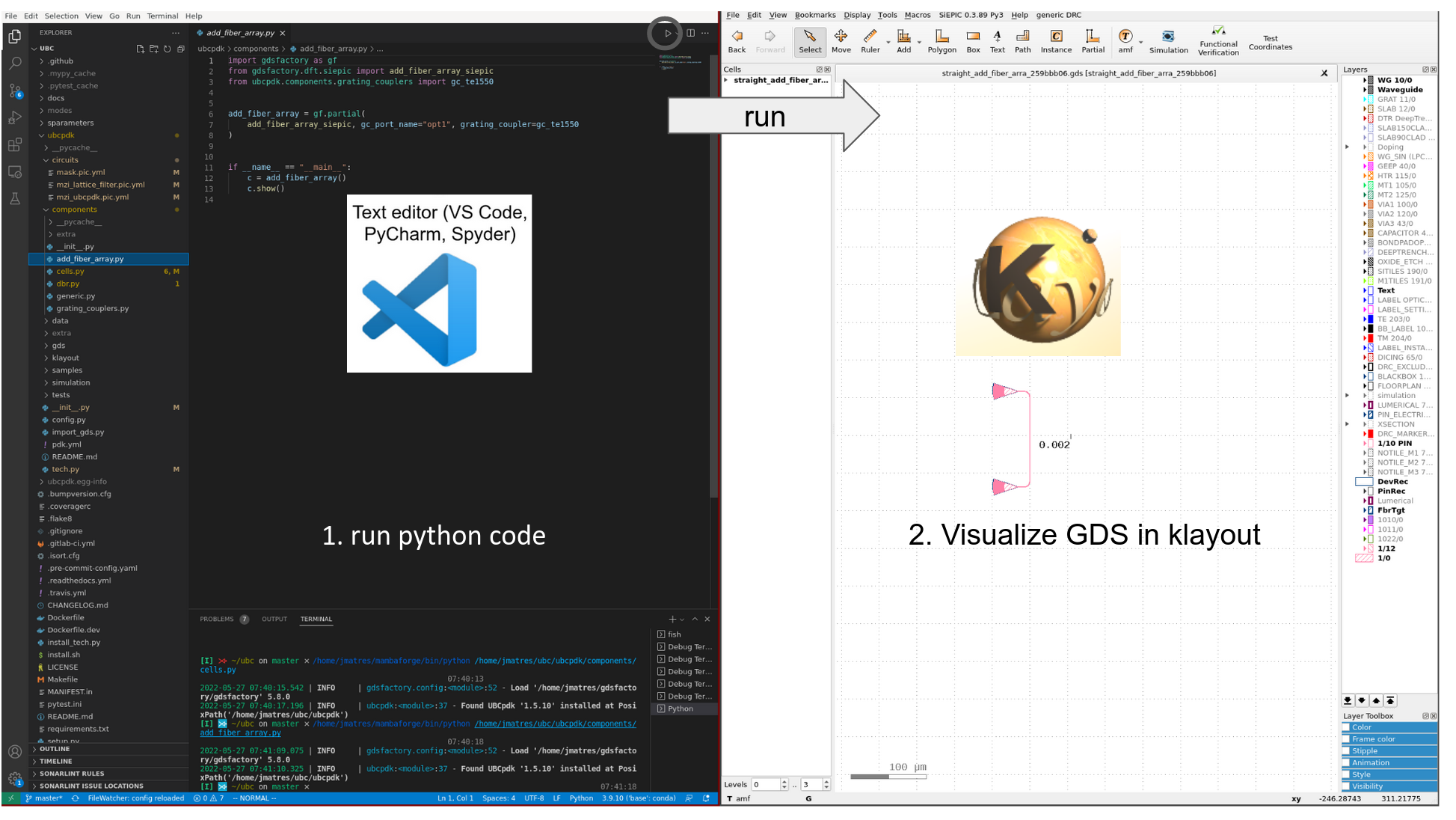This screenshot has width=1456, height=820.
Task: Click the Run Python File play icon
Action: point(667,33)
